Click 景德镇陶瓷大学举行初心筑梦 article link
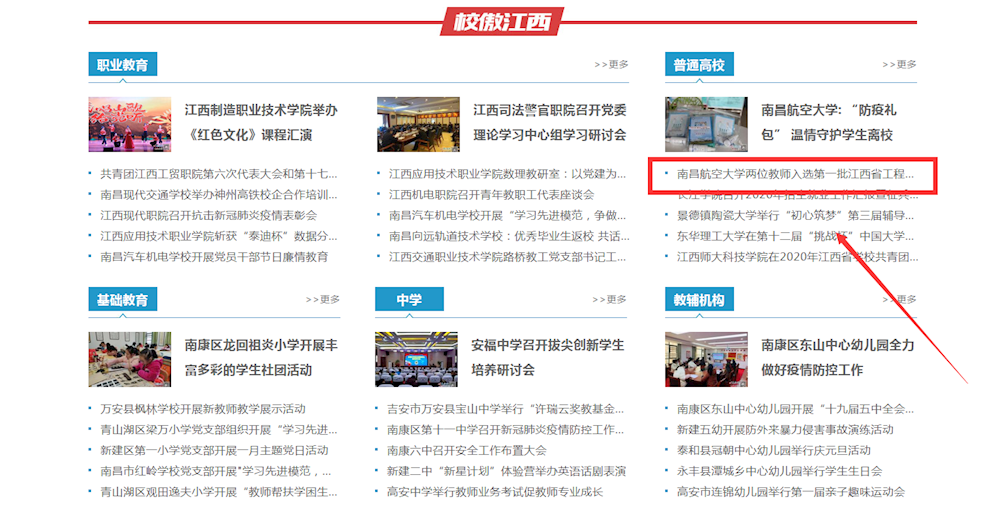 coord(795,215)
